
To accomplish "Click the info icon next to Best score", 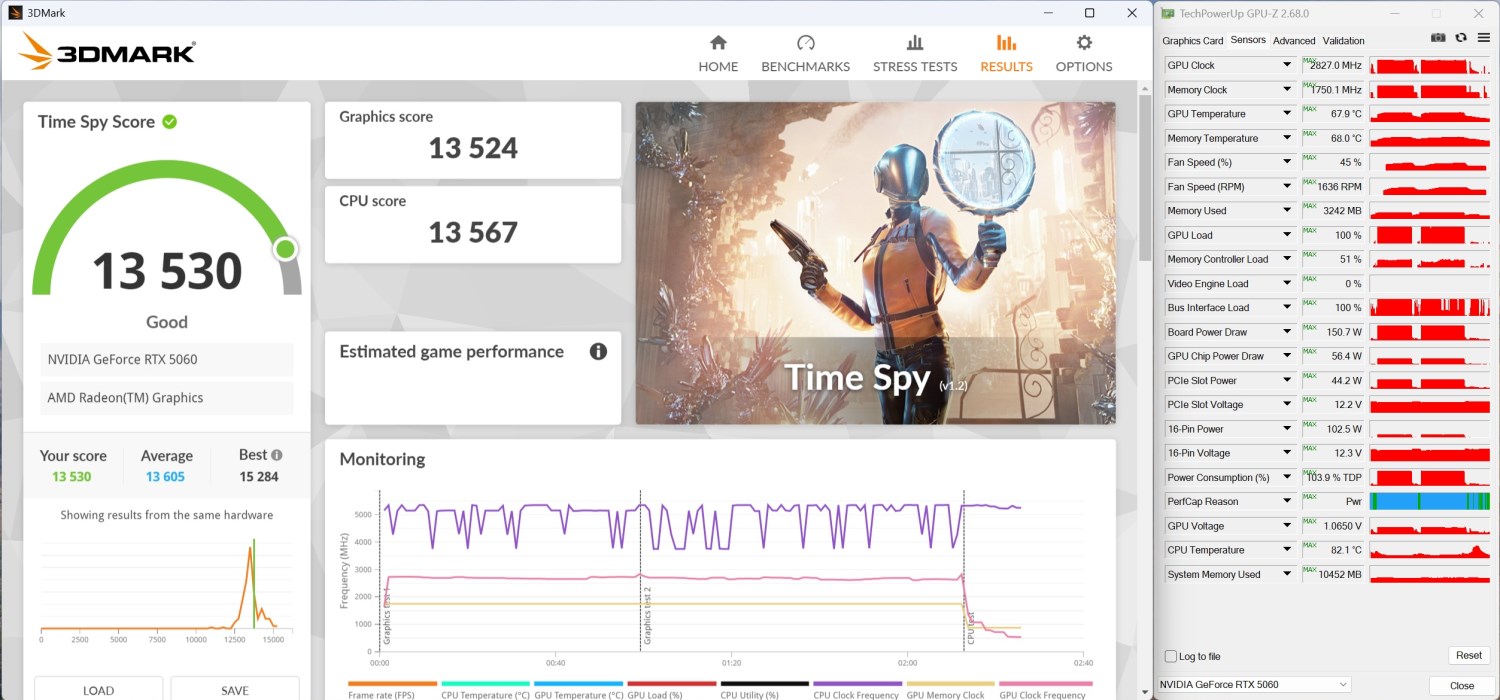I will (276, 455).
